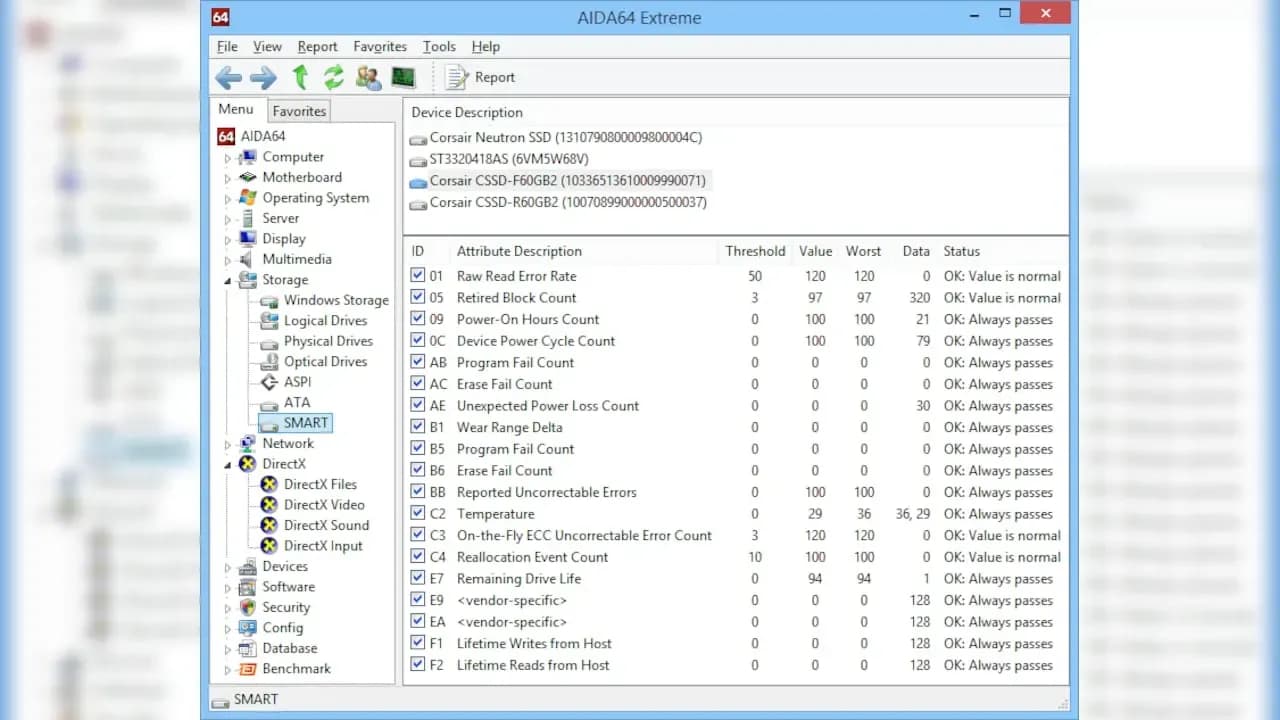Select the ST3320418AS drive icon
1280x720 pixels.
coord(418,160)
